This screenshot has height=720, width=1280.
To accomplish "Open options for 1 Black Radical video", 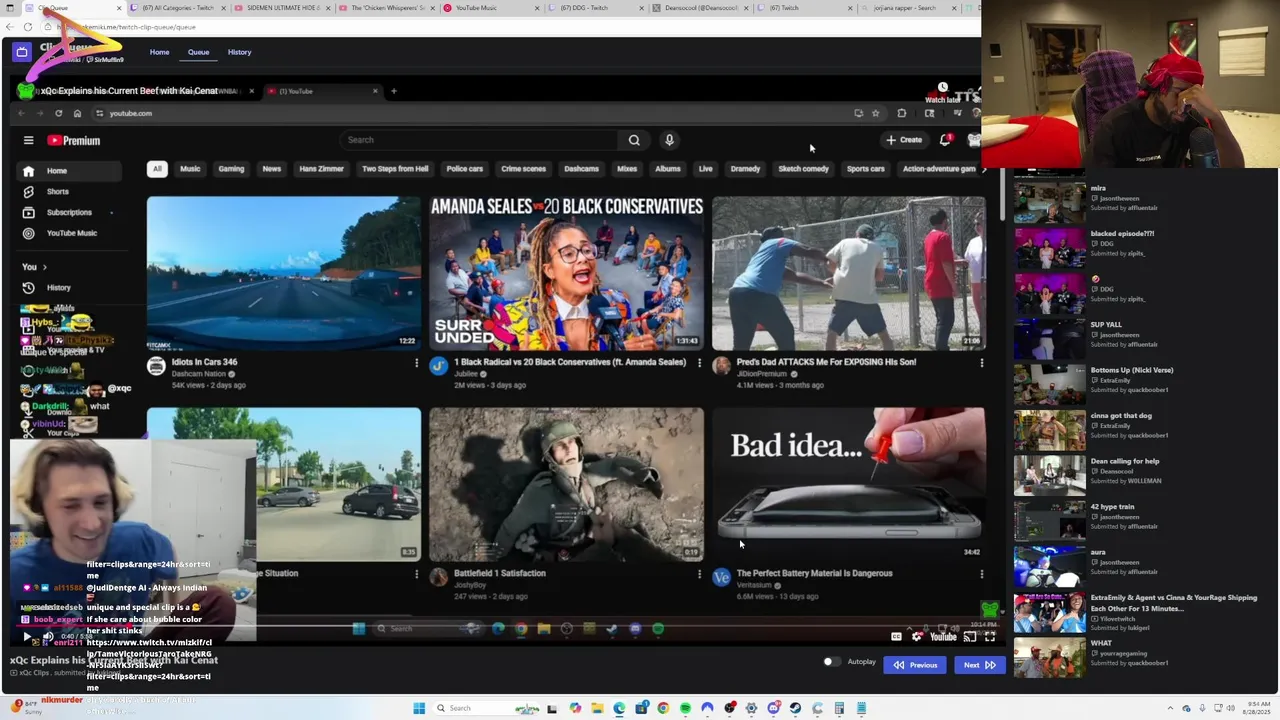I will (x=699, y=363).
